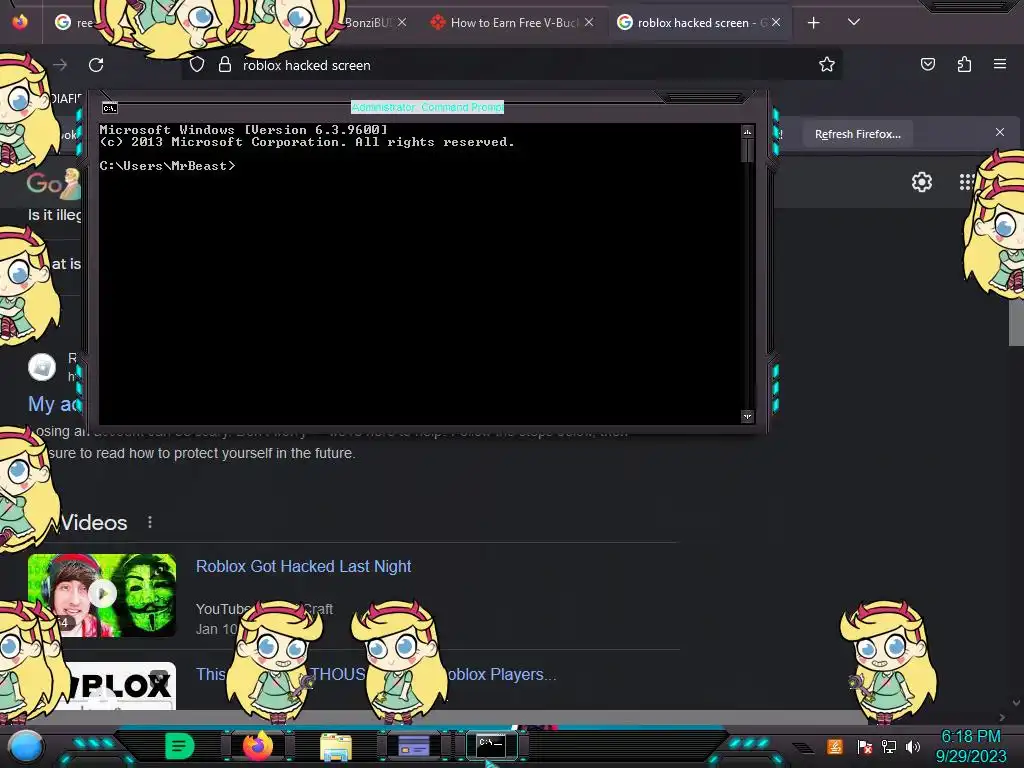
Task: Open the Start orb on the taskbar
Action: [x=25, y=746]
